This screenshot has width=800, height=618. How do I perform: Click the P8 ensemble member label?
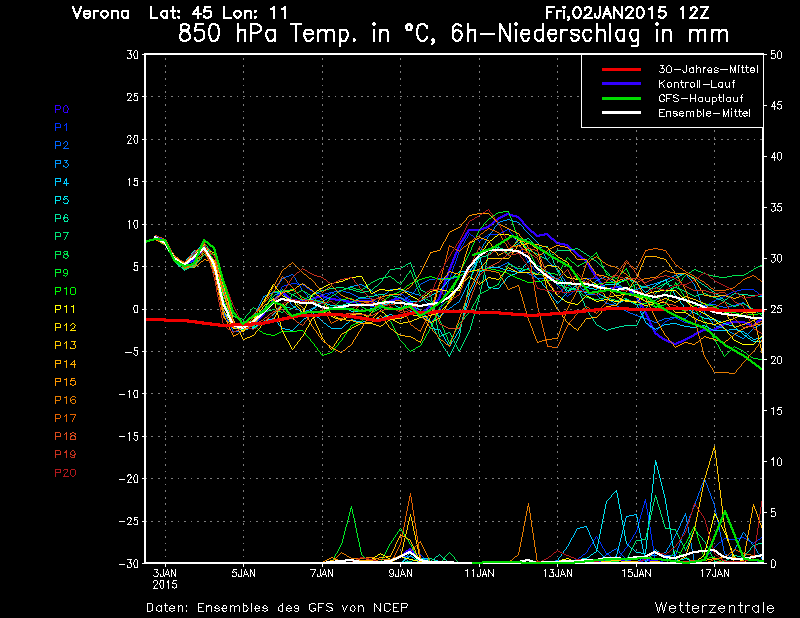(x=62, y=255)
